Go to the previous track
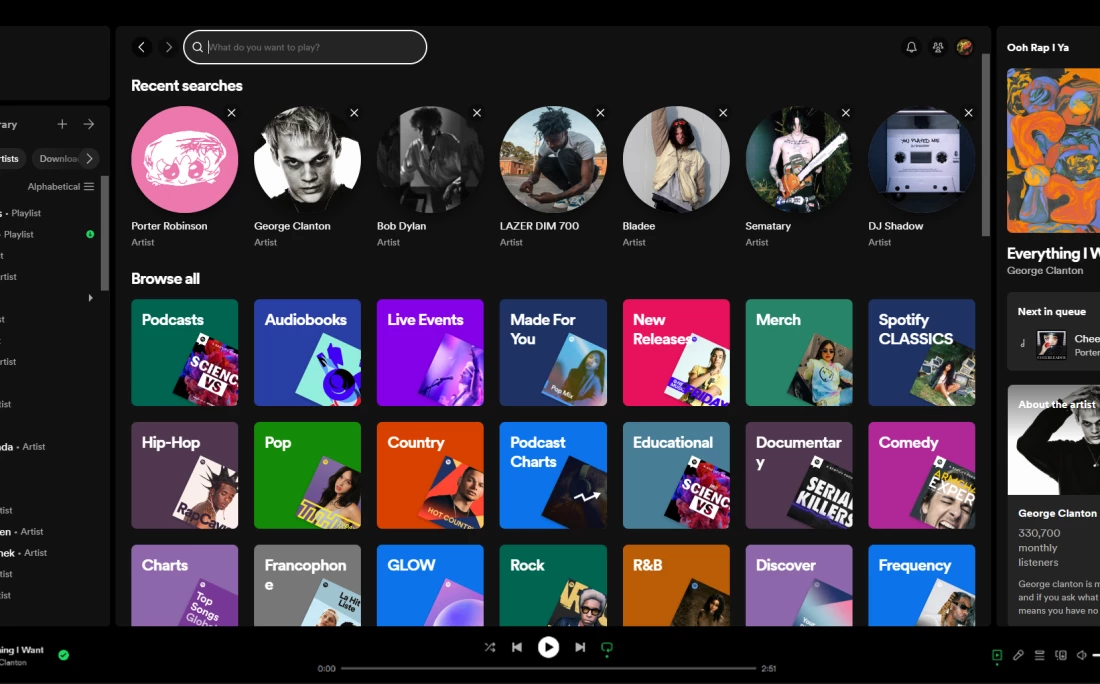1100x684 pixels. tap(517, 647)
